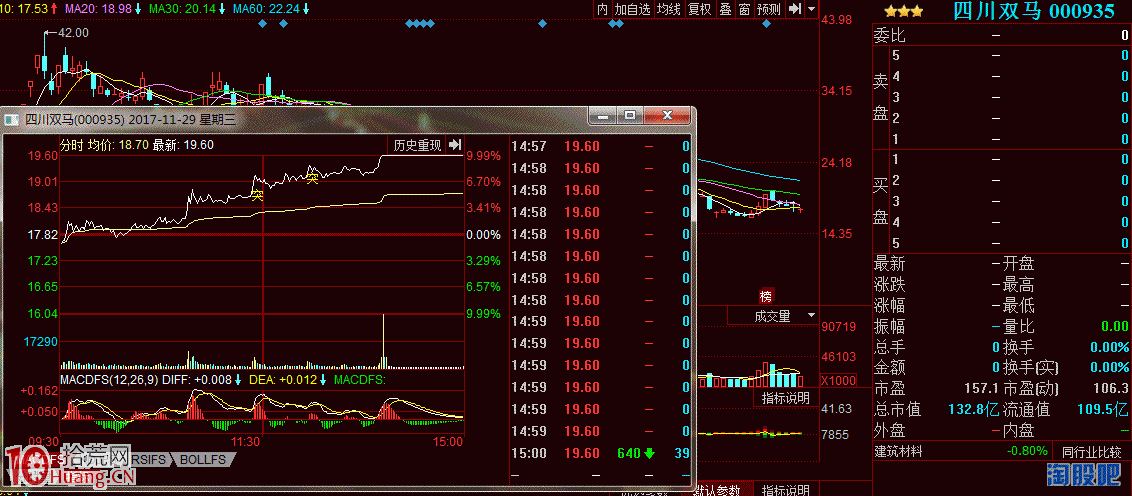Image resolution: width=1132 pixels, height=496 pixels.
Task: Click the 14:57 trade row
Action: tap(601, 147)
